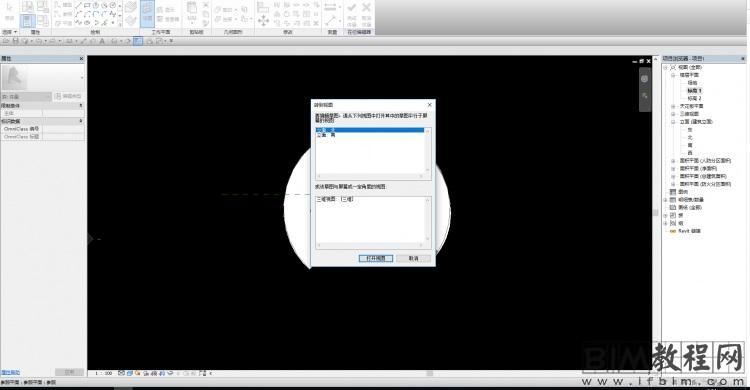Click the straight line draw tool icon
Screen dimensions: 750x390
pos(79,5)
